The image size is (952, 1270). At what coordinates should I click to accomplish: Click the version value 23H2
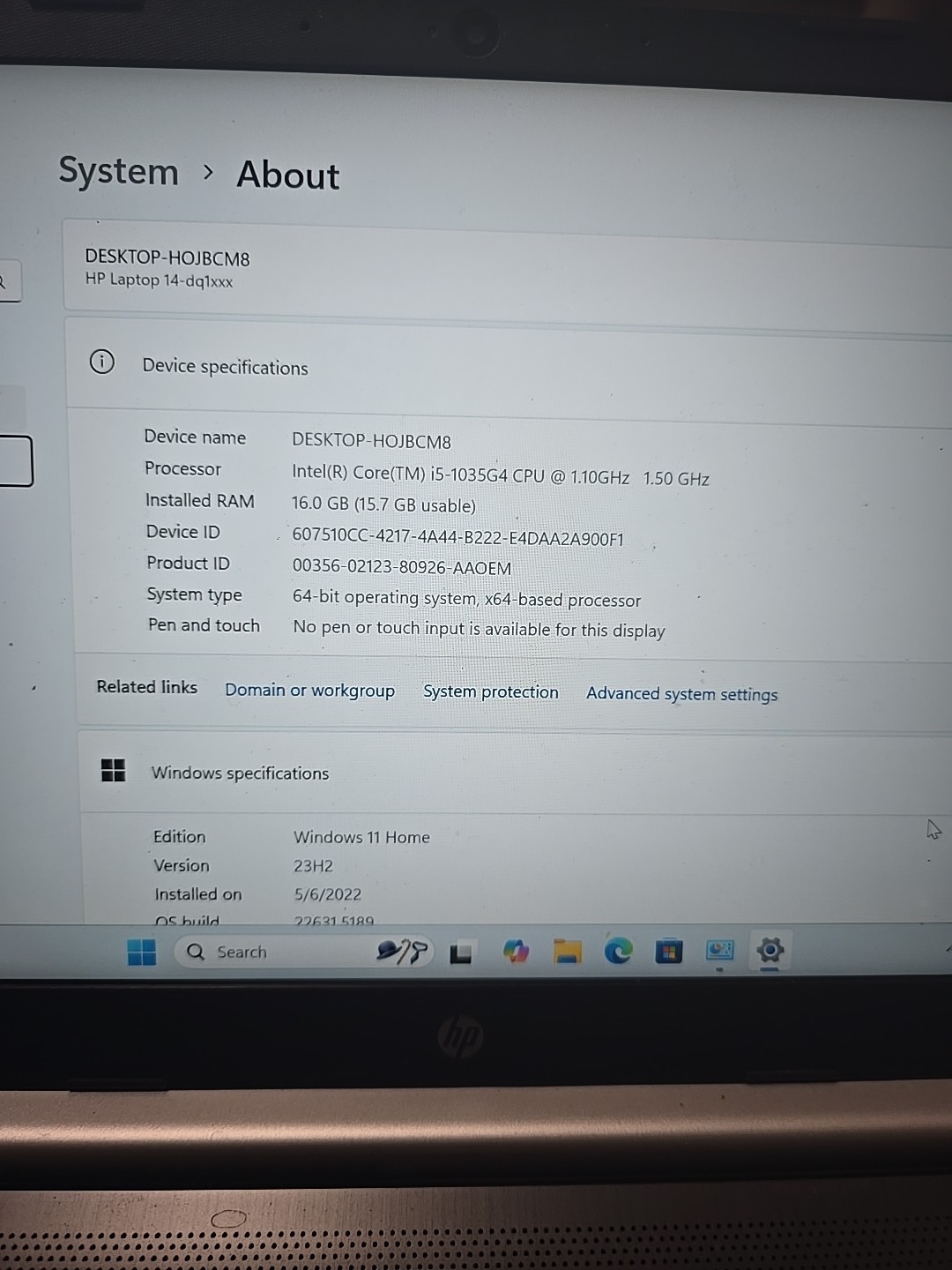[313, 866]
